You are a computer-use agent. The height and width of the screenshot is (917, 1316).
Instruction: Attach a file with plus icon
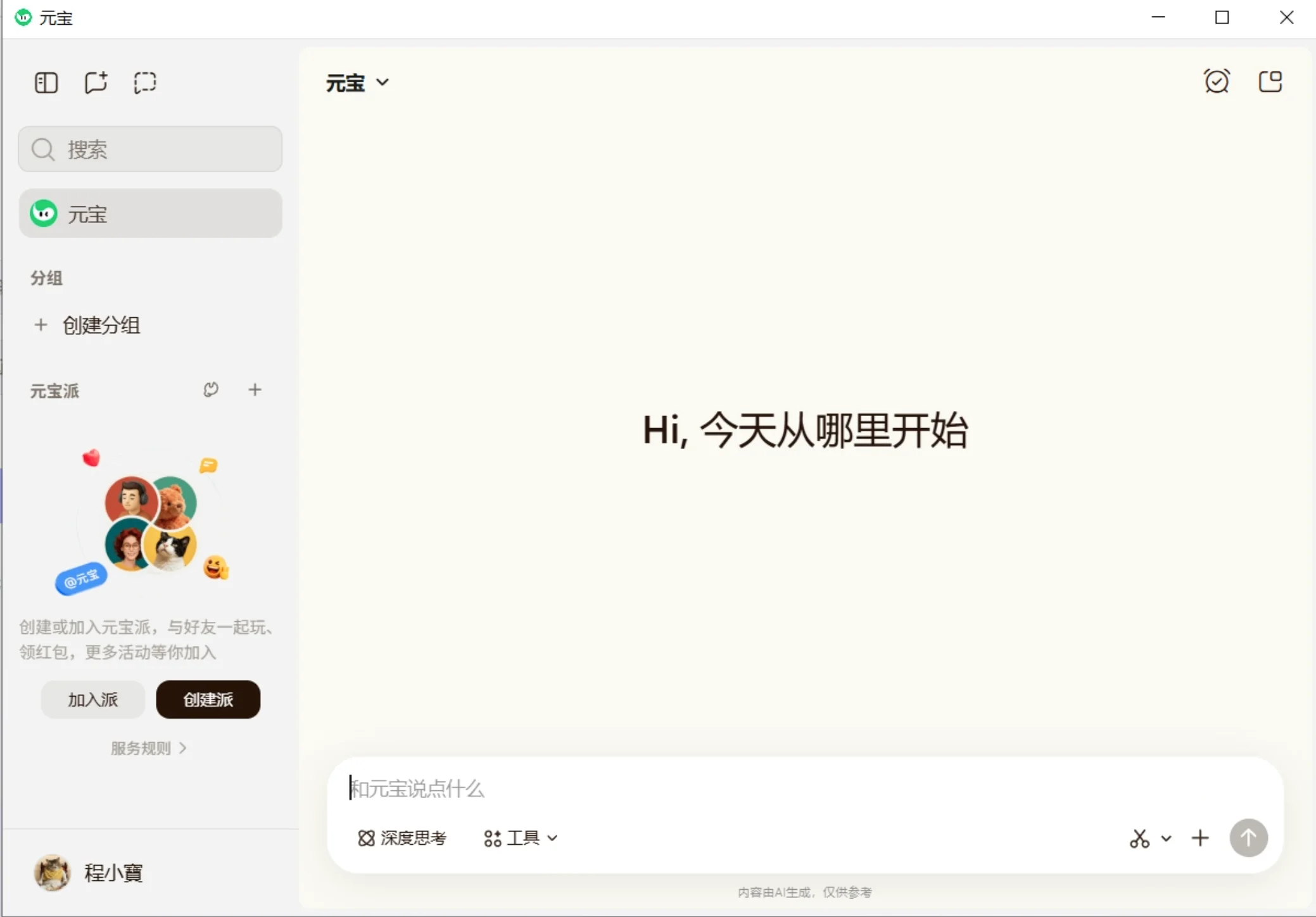(1200, 838)
